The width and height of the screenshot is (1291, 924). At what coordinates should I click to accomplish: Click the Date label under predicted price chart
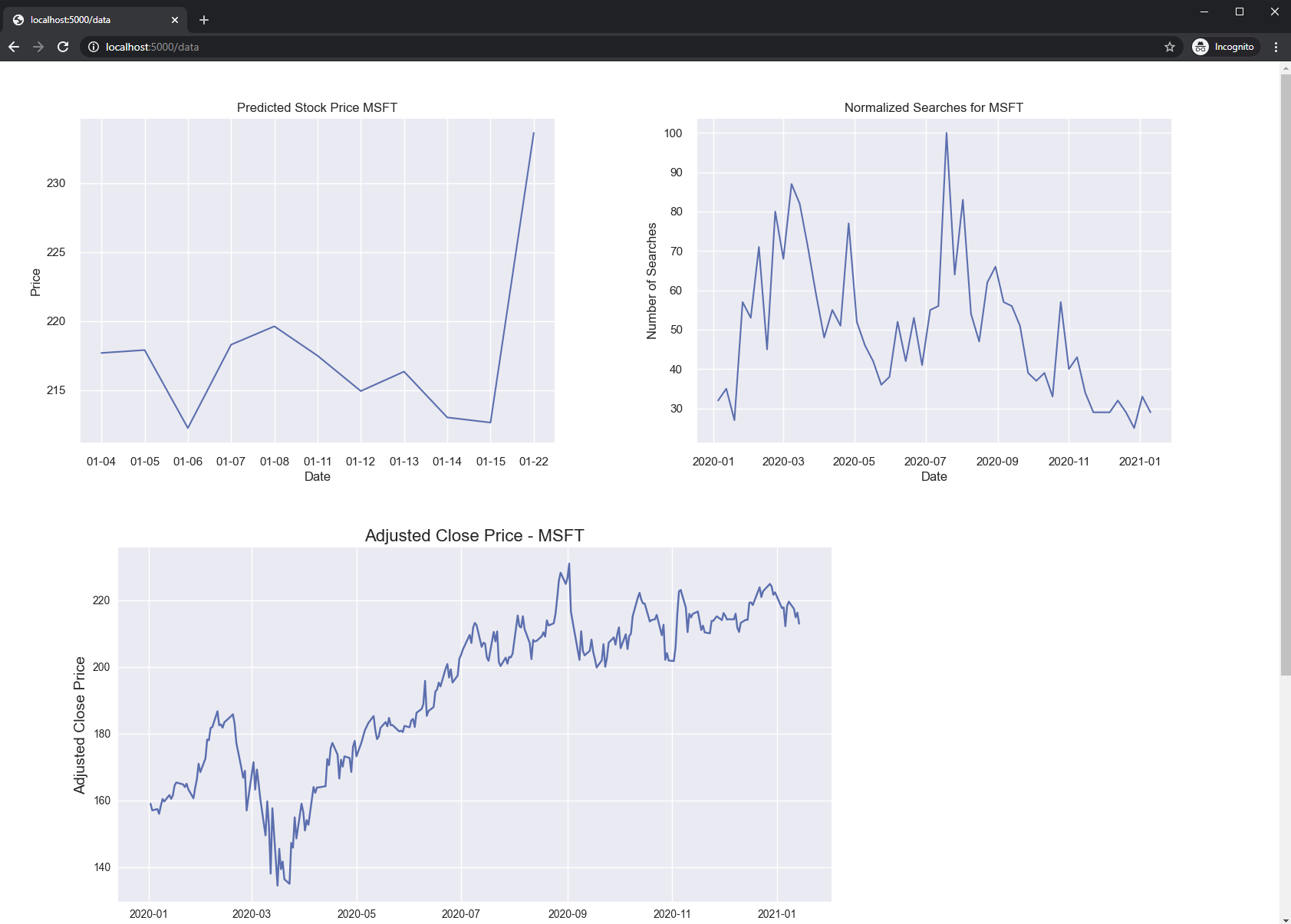[318, 476]
